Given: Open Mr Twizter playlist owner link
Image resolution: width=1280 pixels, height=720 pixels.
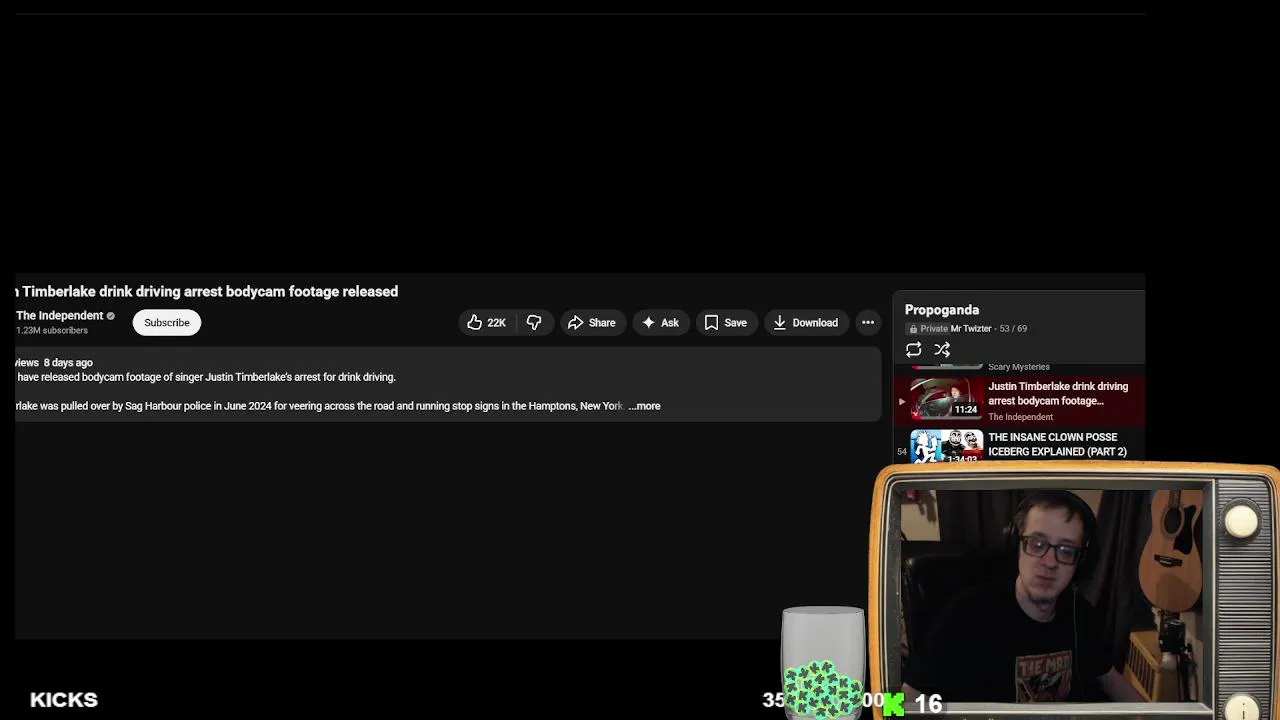Looking at the screenshot, I should click(x=971, y=328).
